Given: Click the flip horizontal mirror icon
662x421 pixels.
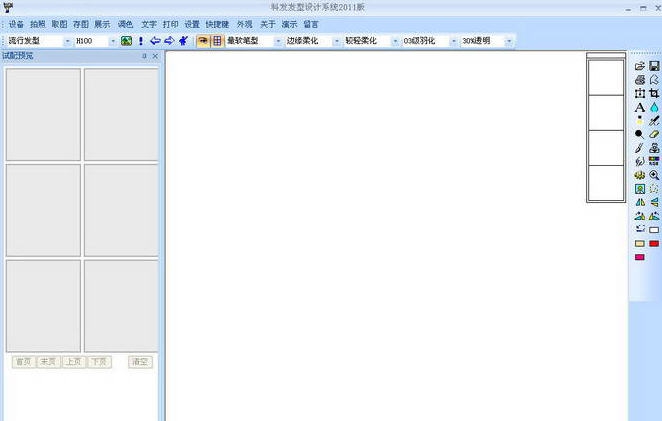Looking at the screenshot, I should coord(640,202).
